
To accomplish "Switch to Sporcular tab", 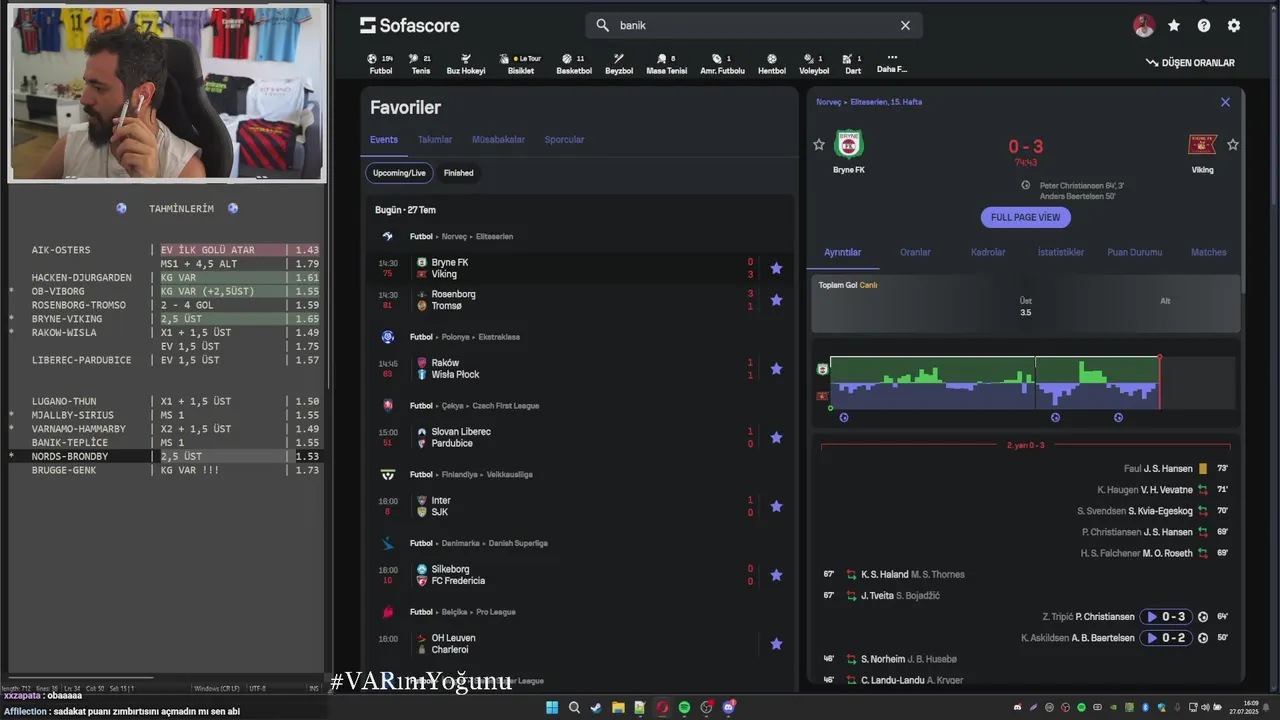I will (564, 140).
